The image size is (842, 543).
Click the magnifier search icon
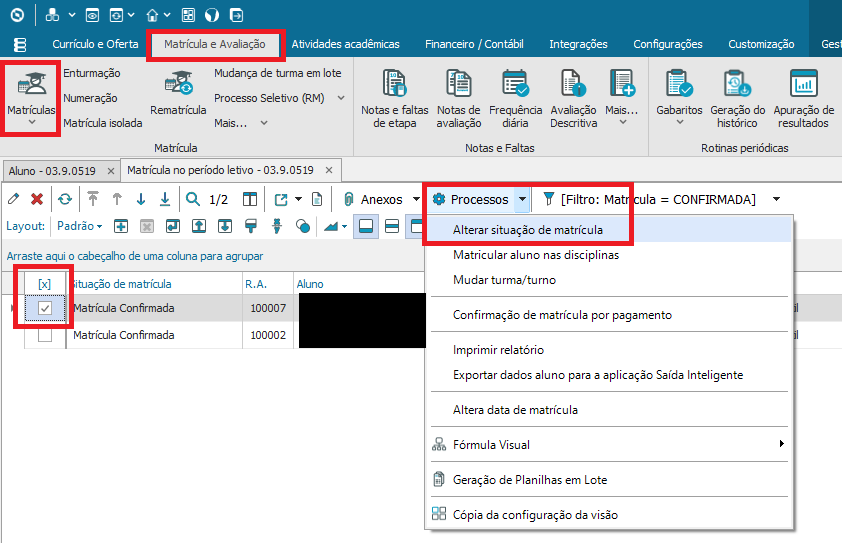click(193, 199)
